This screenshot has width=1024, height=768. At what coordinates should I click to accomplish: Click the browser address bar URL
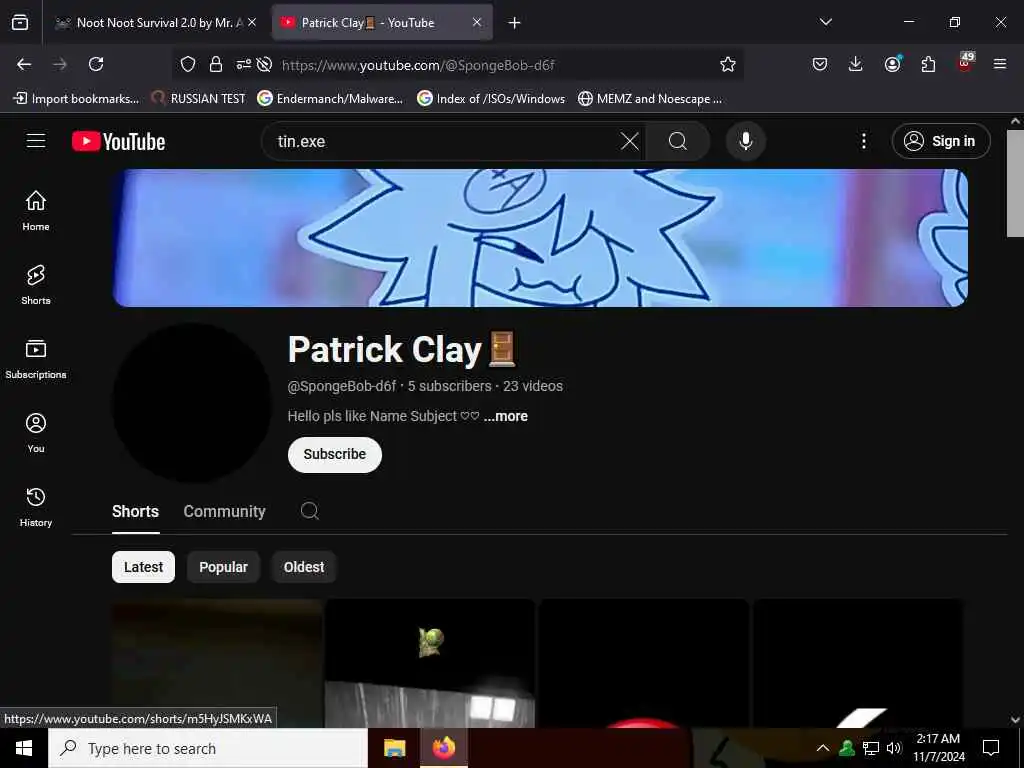click(x=418, y=65)
